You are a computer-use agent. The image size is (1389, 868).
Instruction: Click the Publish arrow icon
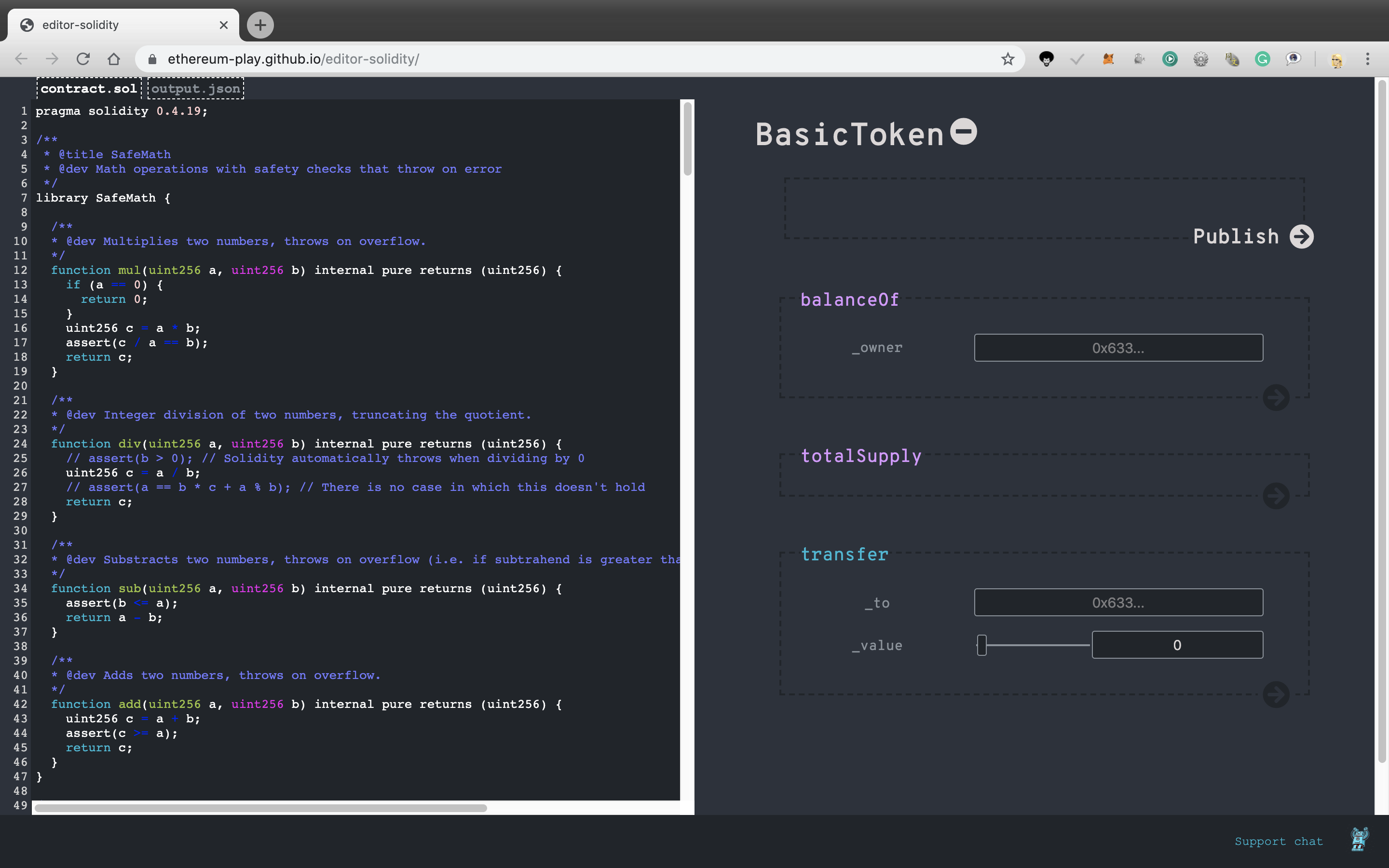[1301, 236]
